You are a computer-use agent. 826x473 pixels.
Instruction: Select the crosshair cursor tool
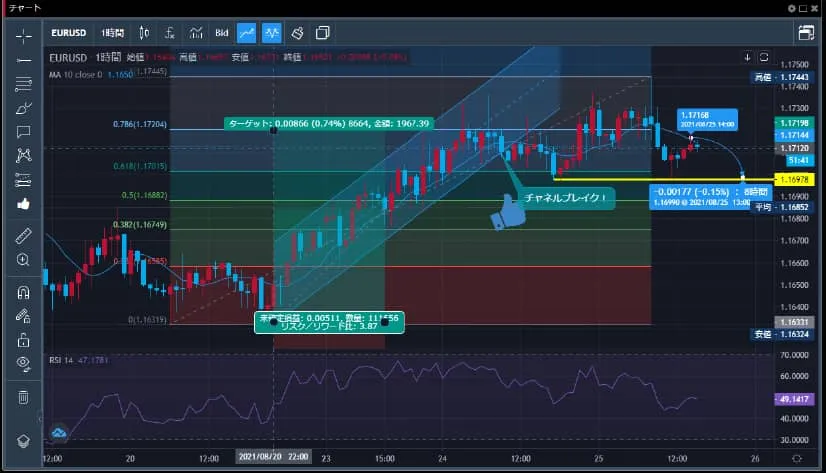point(23,36)
